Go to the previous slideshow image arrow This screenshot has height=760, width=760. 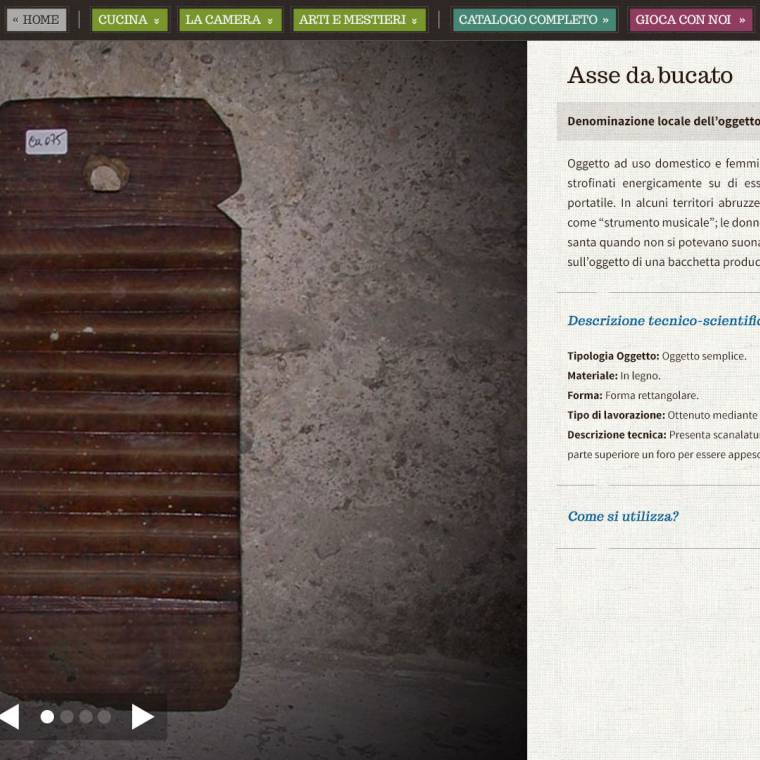(x=9, y=716)
